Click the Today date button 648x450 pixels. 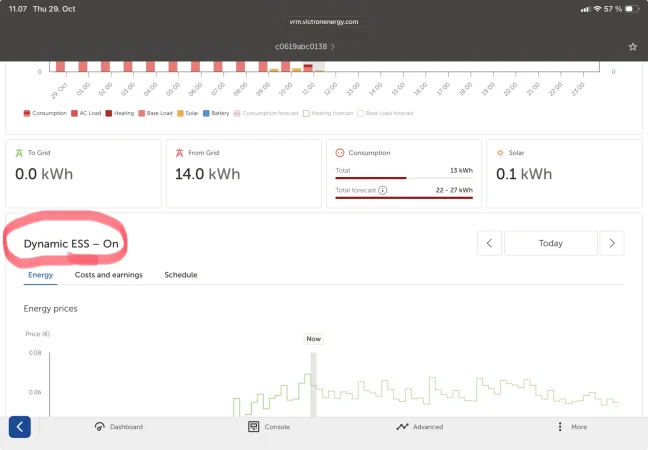click(x=551, y=243)
